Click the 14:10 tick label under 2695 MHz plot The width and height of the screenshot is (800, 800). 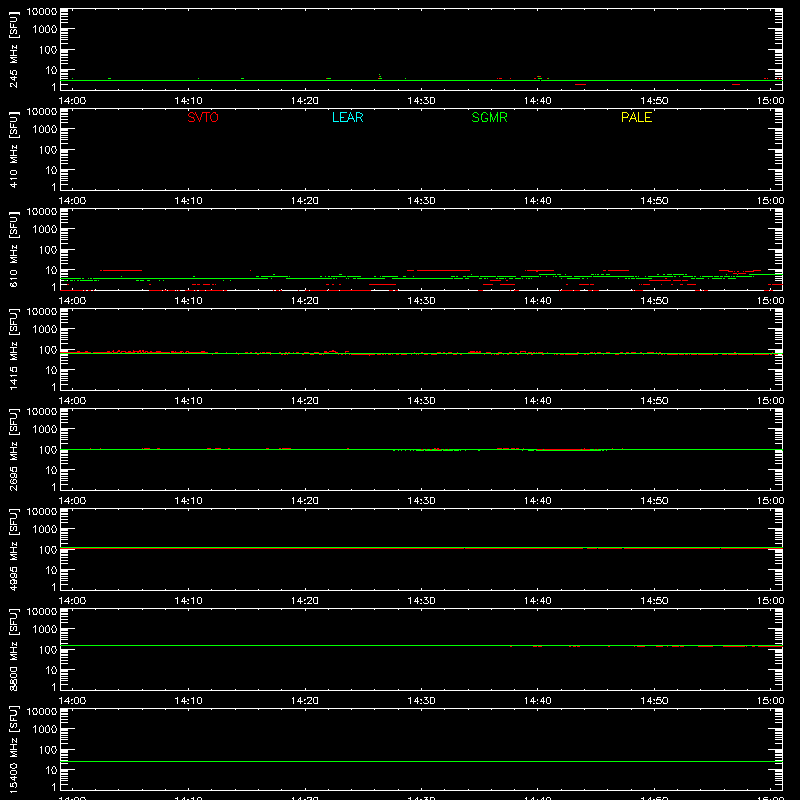tap(189, 501)
